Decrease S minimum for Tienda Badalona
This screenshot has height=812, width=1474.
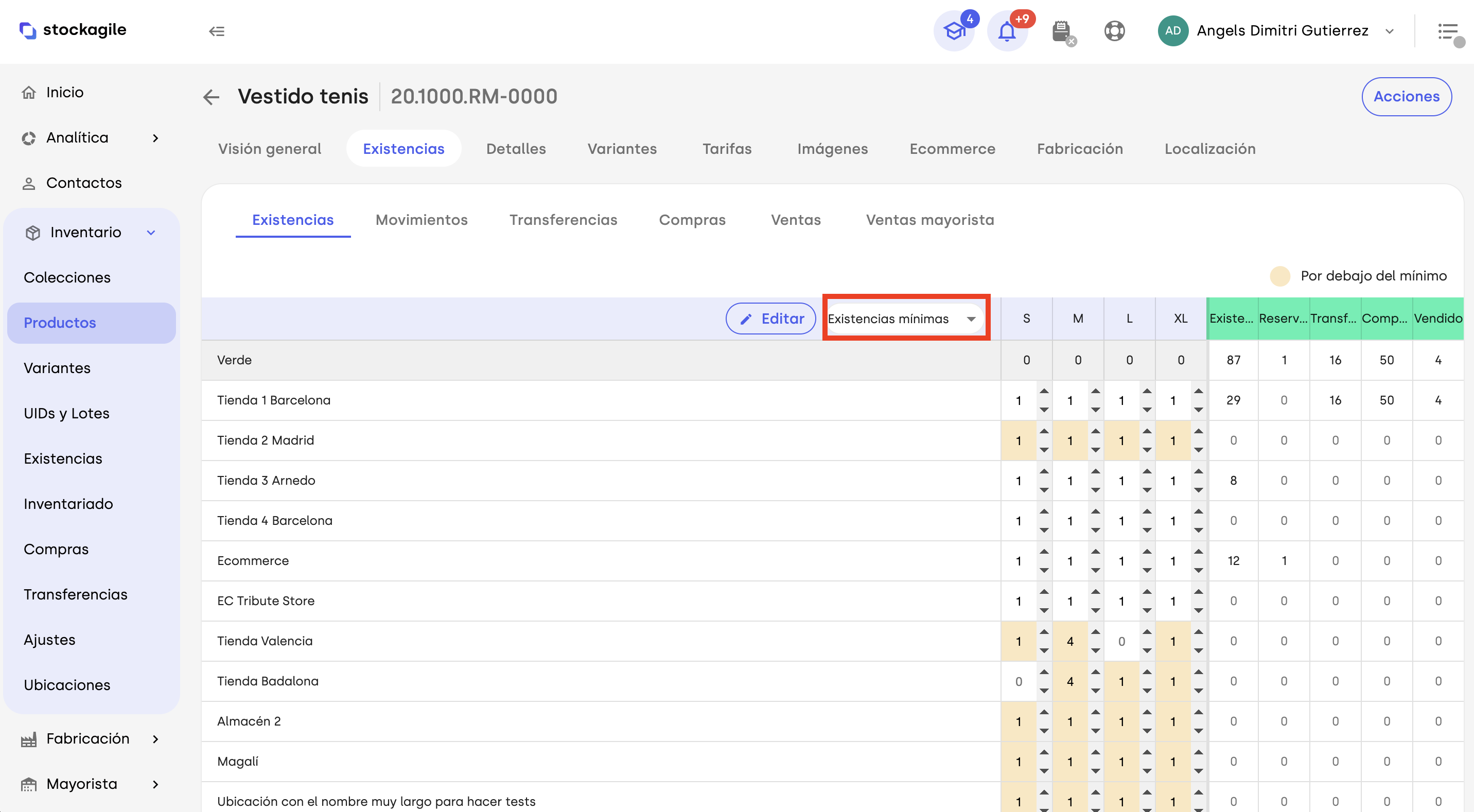1044,691
